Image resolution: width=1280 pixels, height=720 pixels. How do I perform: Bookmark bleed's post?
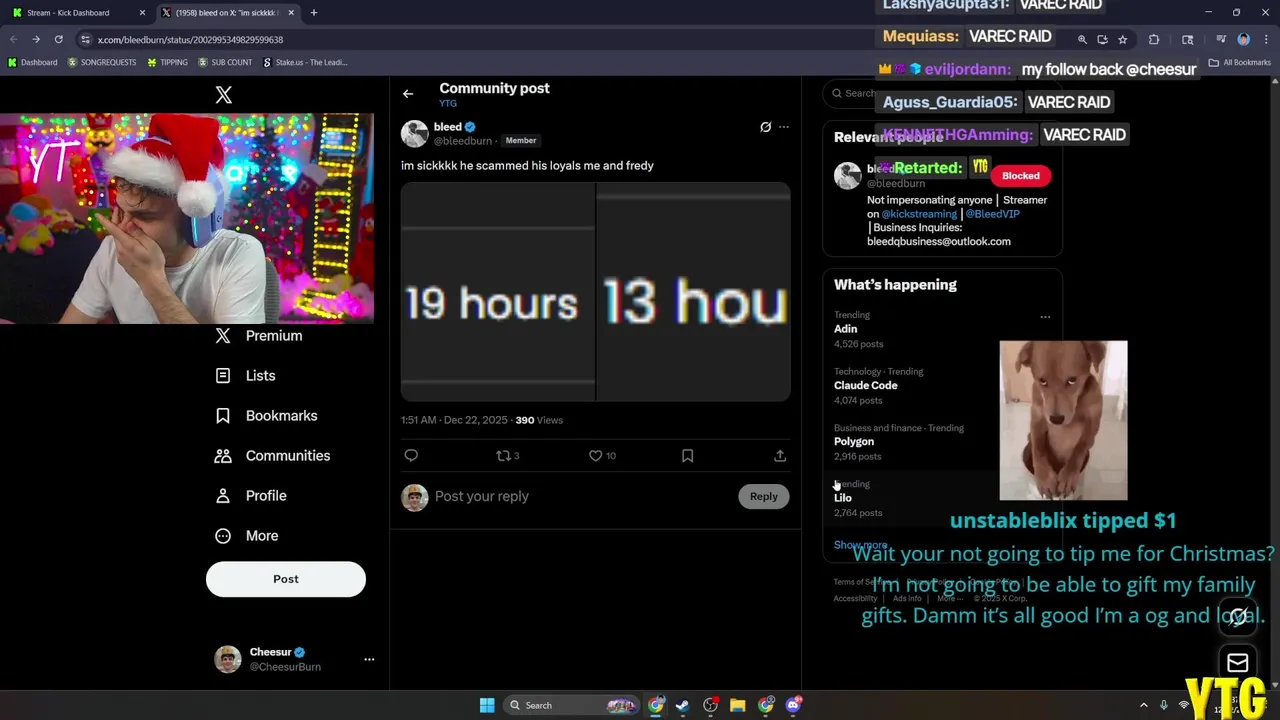tap(687, 456)
